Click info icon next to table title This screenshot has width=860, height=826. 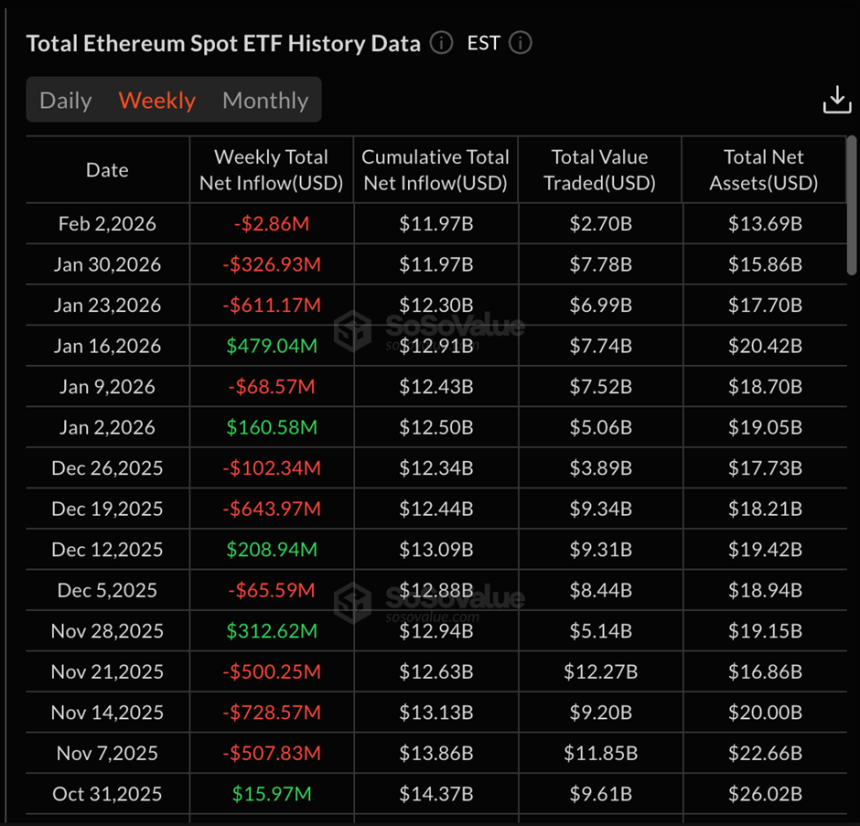pos(441,43)
